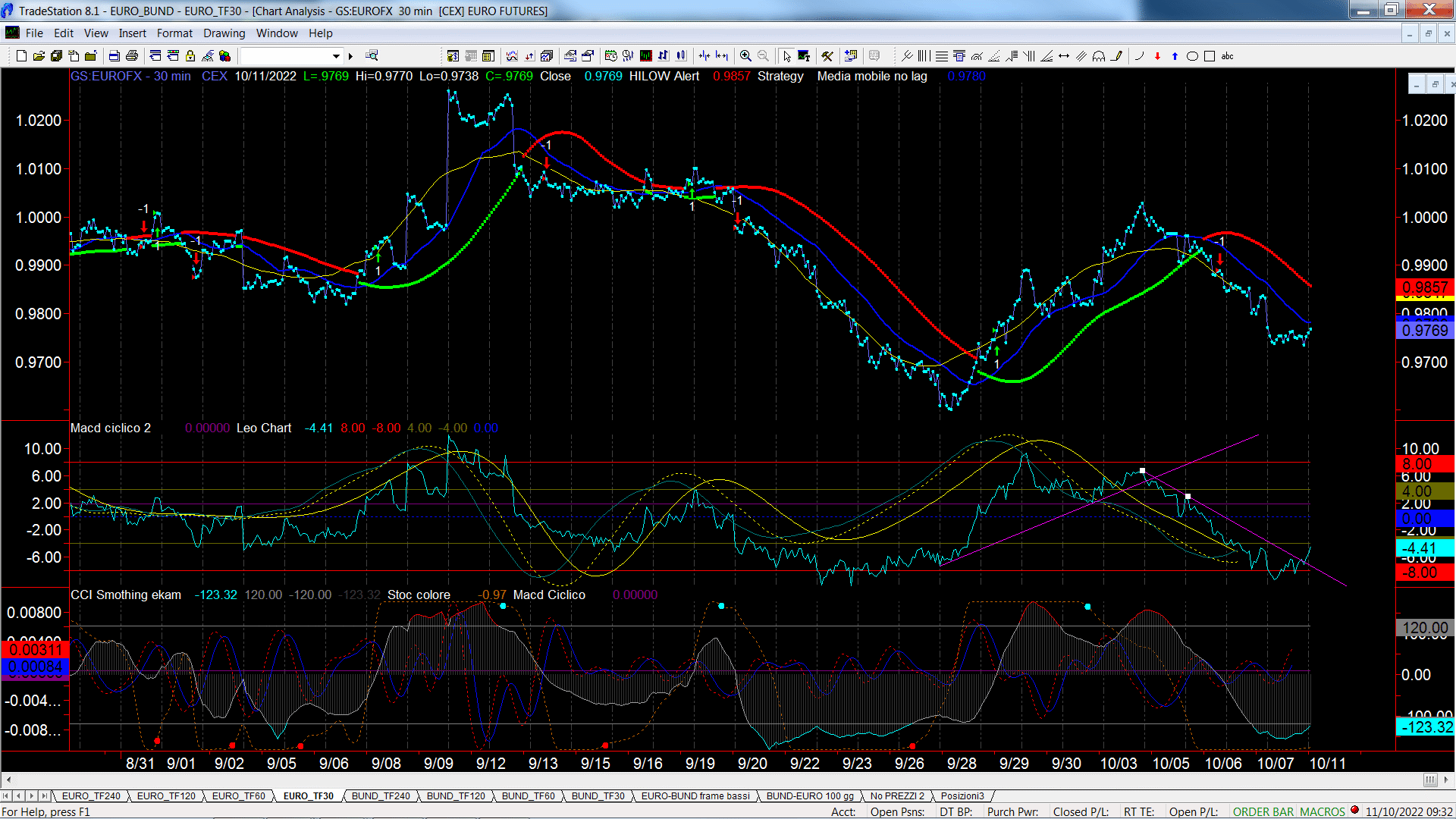This screenshot has height=819, width=1456.
Task: Select the parallel lines drawing tool
Action: click(1081, 56)
